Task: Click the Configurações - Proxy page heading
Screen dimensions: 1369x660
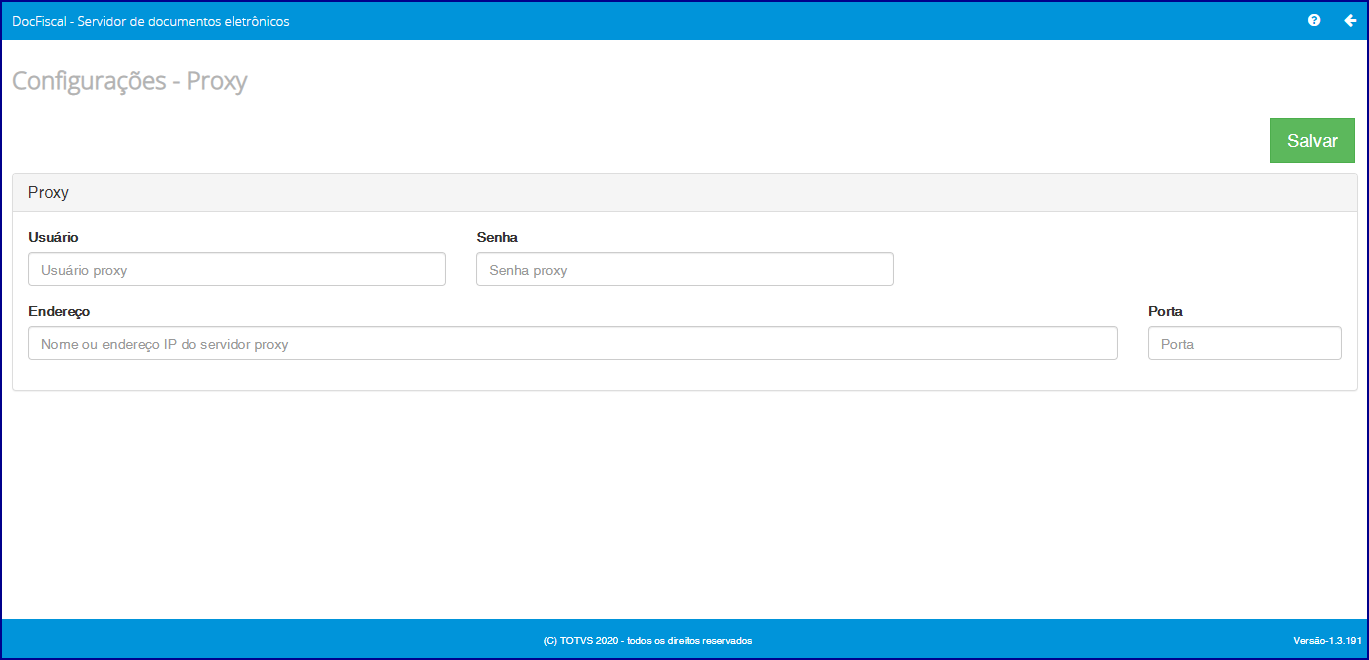Action: (x=130, y=81)
